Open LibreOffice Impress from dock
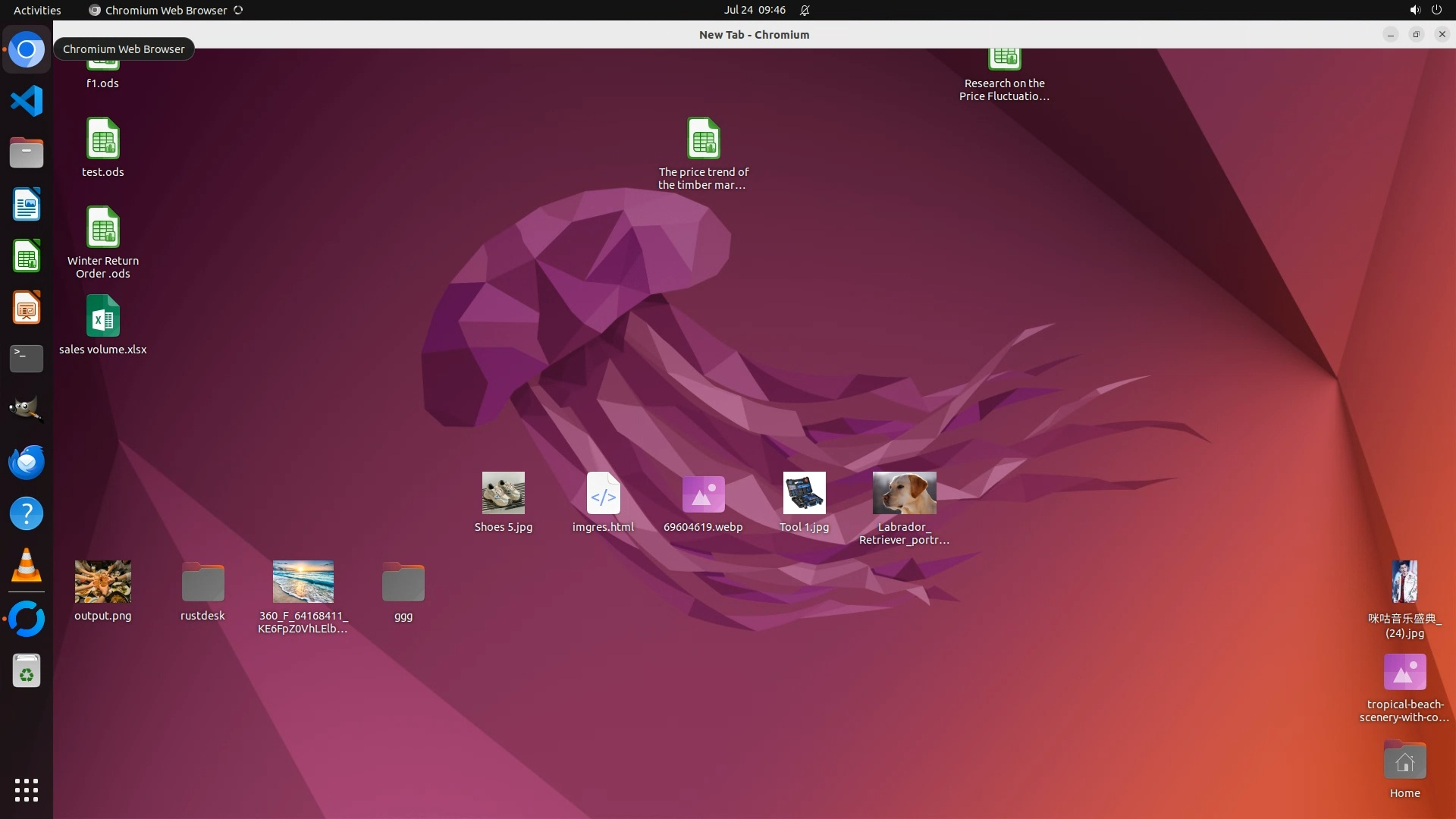Viewport: 1456px width, 819px height. [27, 308]
